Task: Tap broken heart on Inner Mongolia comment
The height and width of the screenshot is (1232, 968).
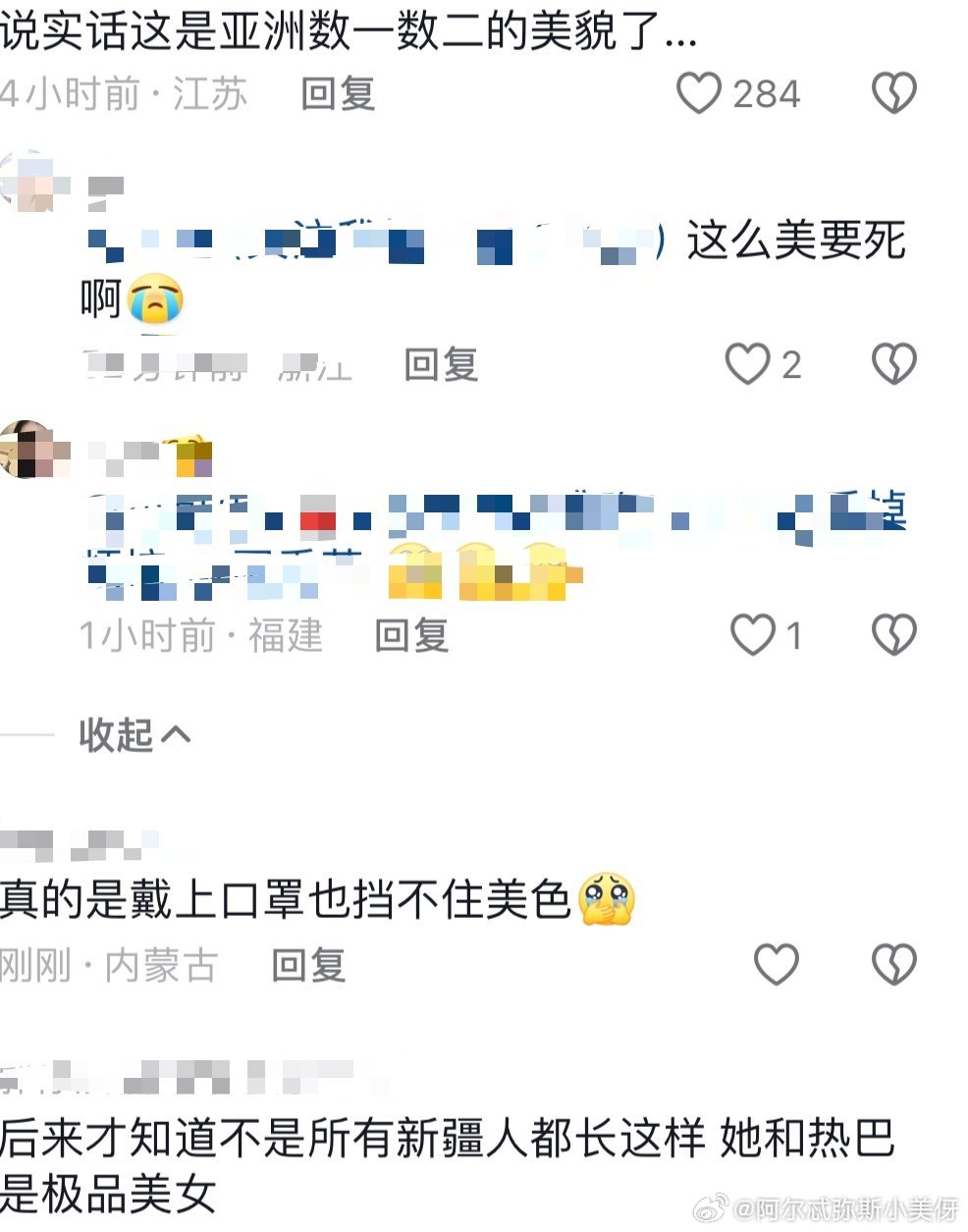Action: [x=893, y=964]
